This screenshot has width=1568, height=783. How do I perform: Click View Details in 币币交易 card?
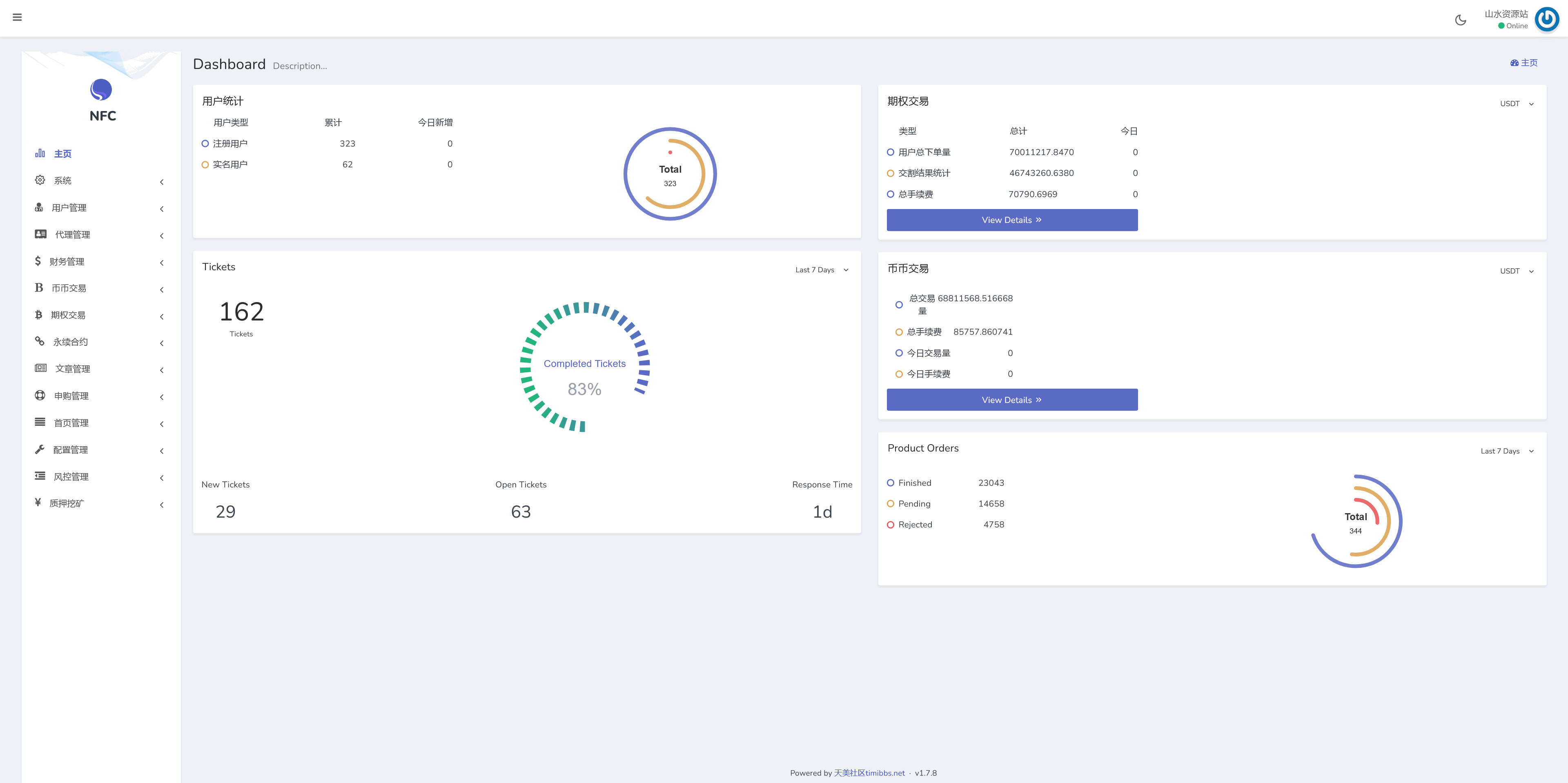[x=1012, y=400]
